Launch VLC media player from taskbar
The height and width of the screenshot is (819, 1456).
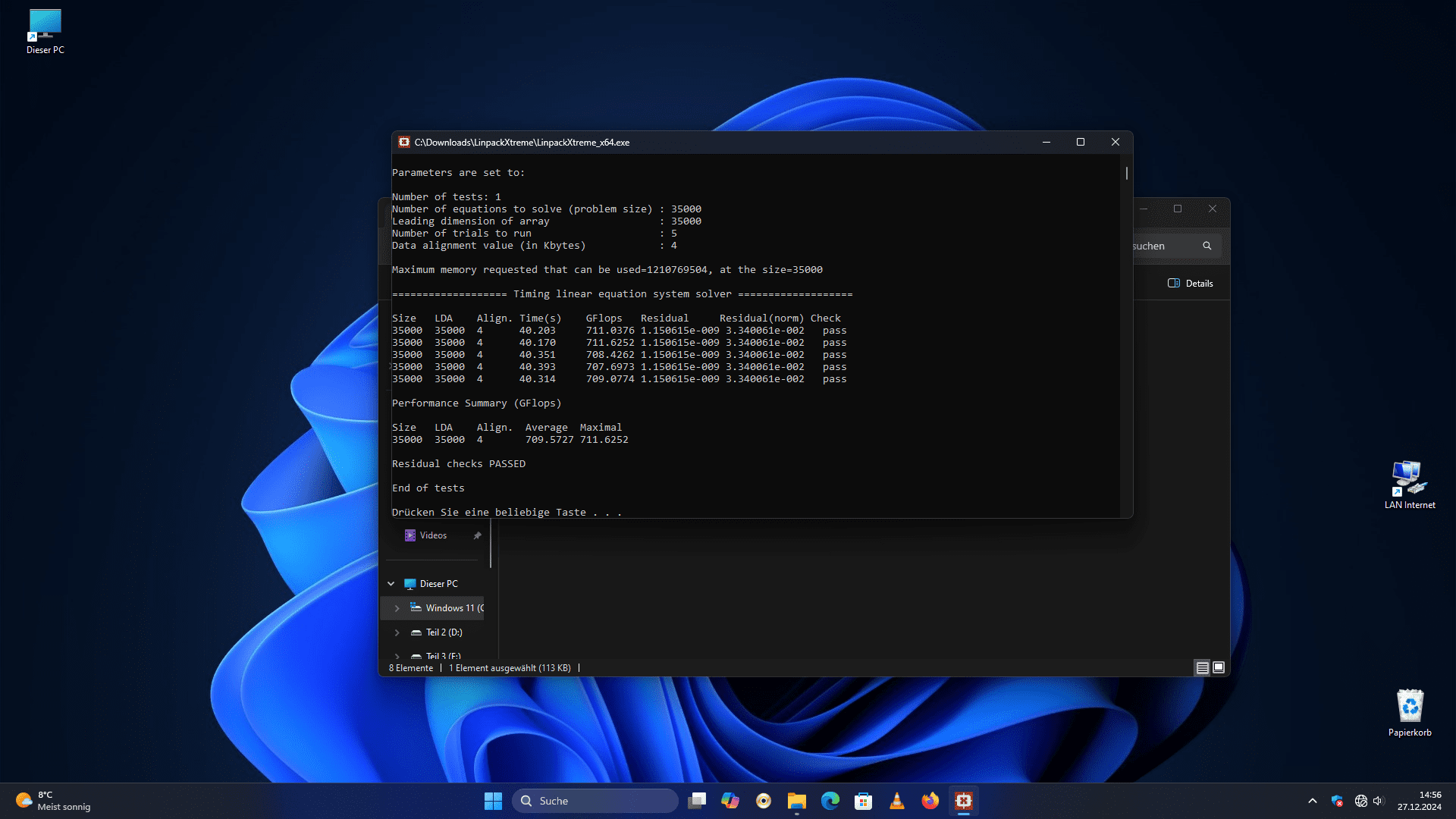click(896, 801)
